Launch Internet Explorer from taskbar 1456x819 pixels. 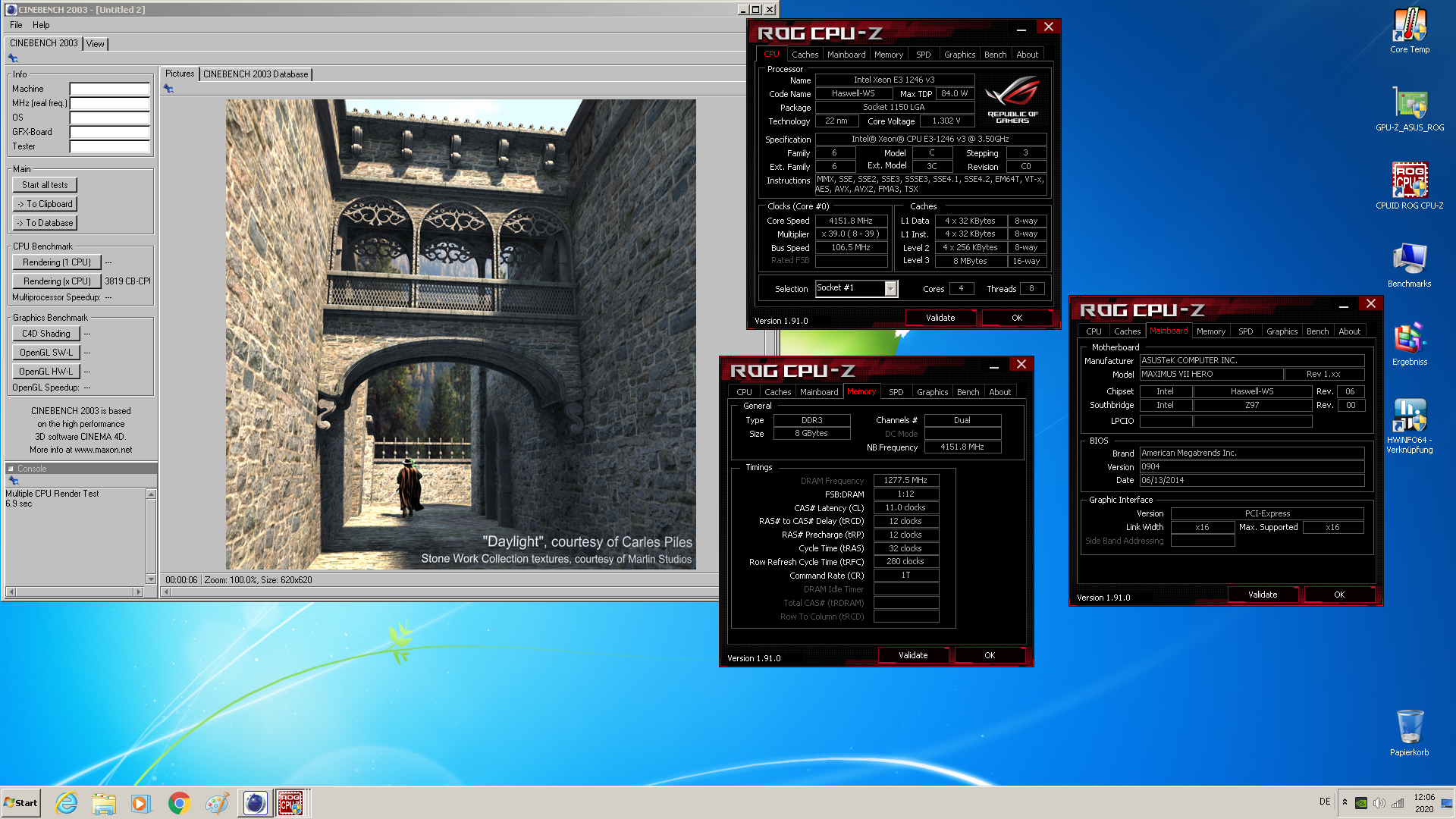pos(67,803)
